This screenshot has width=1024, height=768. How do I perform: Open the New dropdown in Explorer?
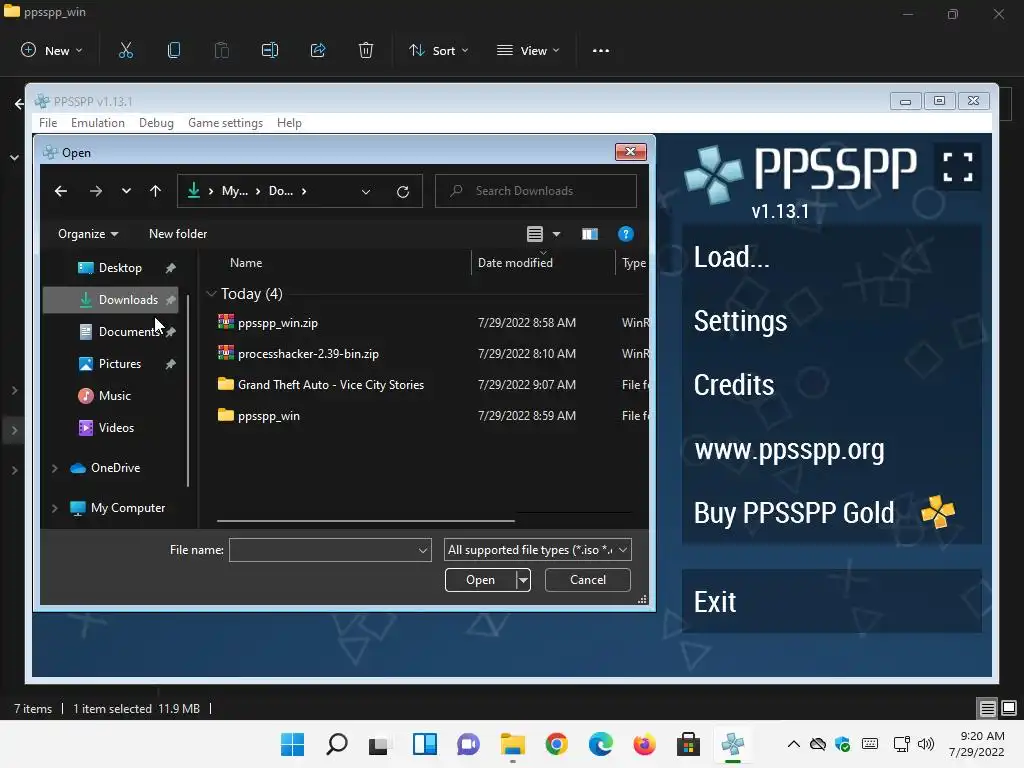[52, 50]
